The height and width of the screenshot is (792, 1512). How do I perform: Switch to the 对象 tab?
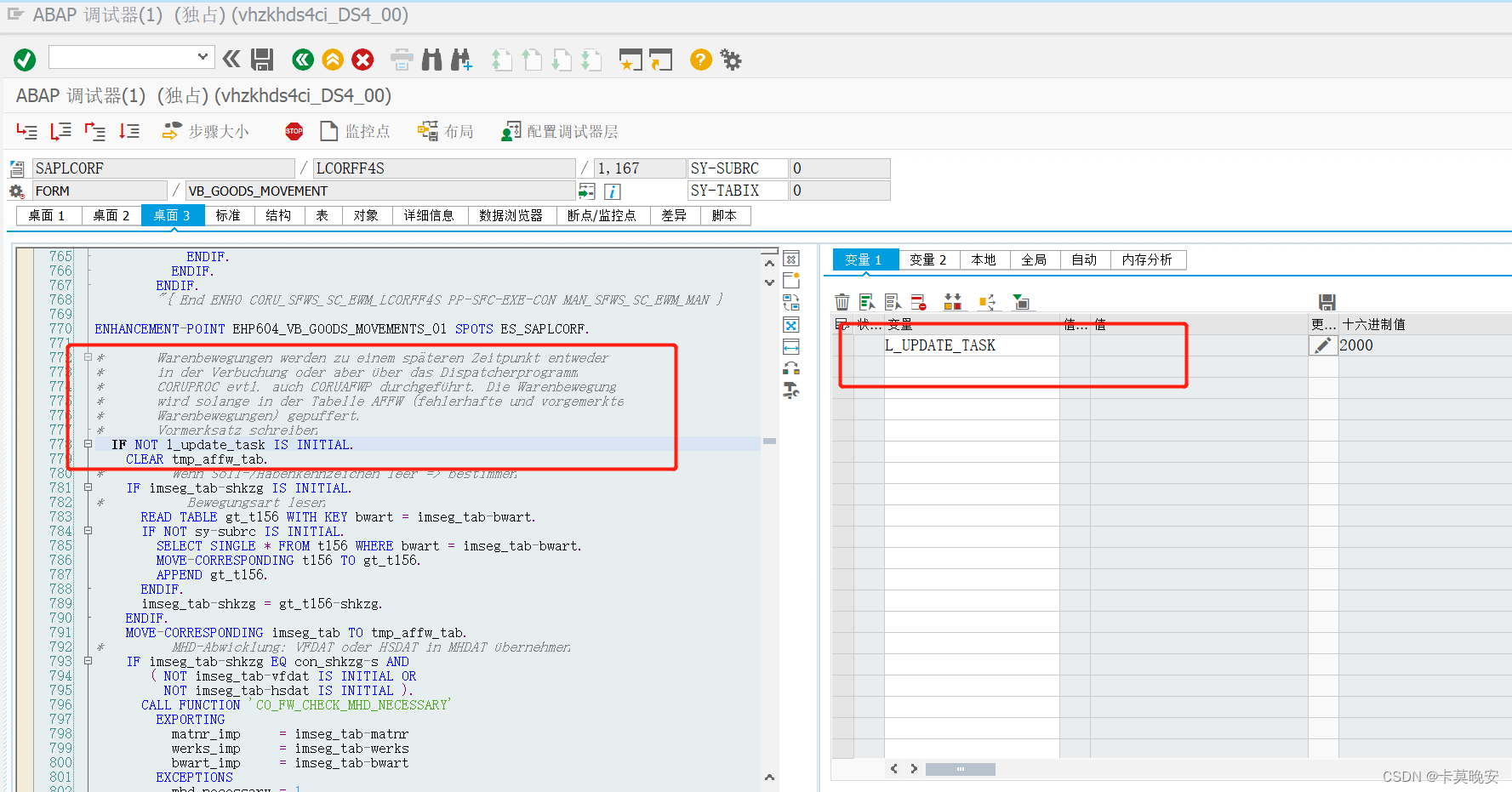[366, 216]
